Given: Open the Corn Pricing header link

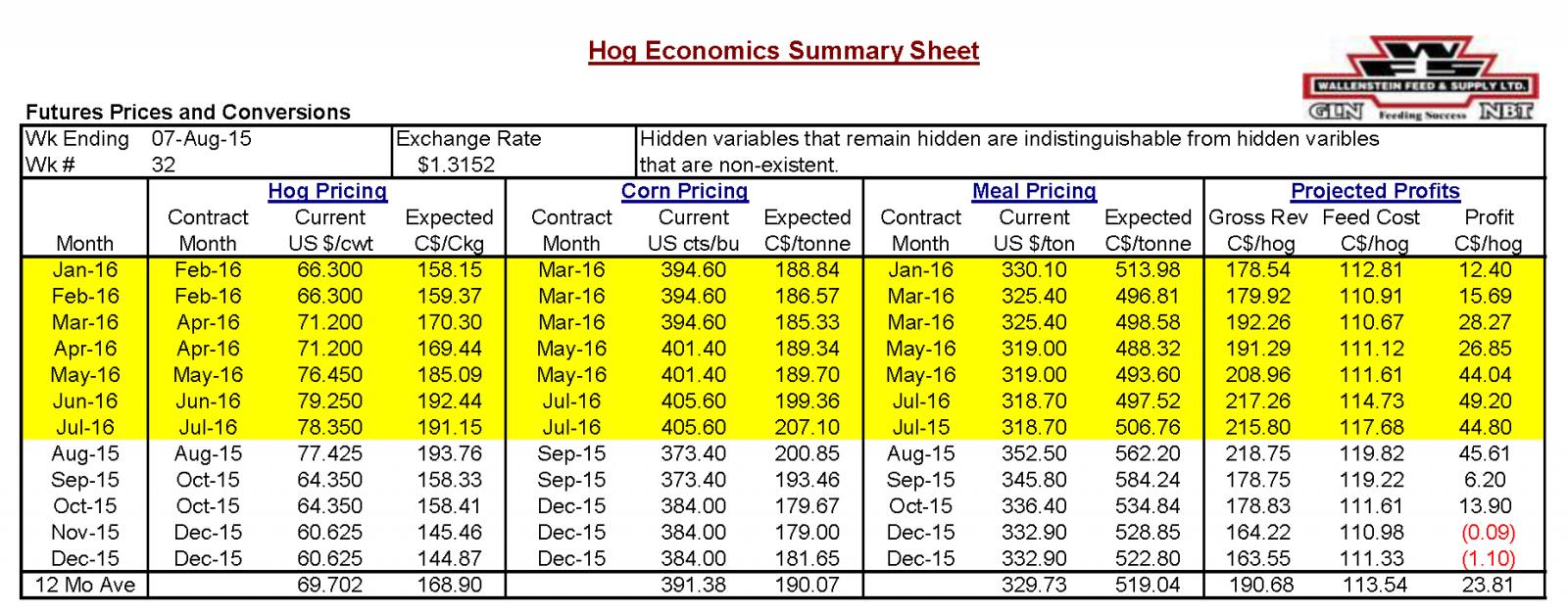Looking at the screenshot, I should click(x=684, y=191).
